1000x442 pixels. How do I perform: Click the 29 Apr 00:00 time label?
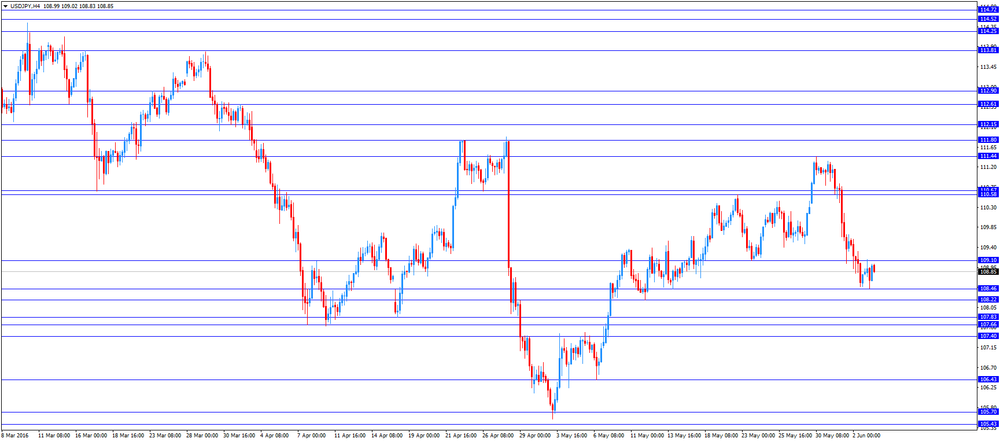point(536,436)
